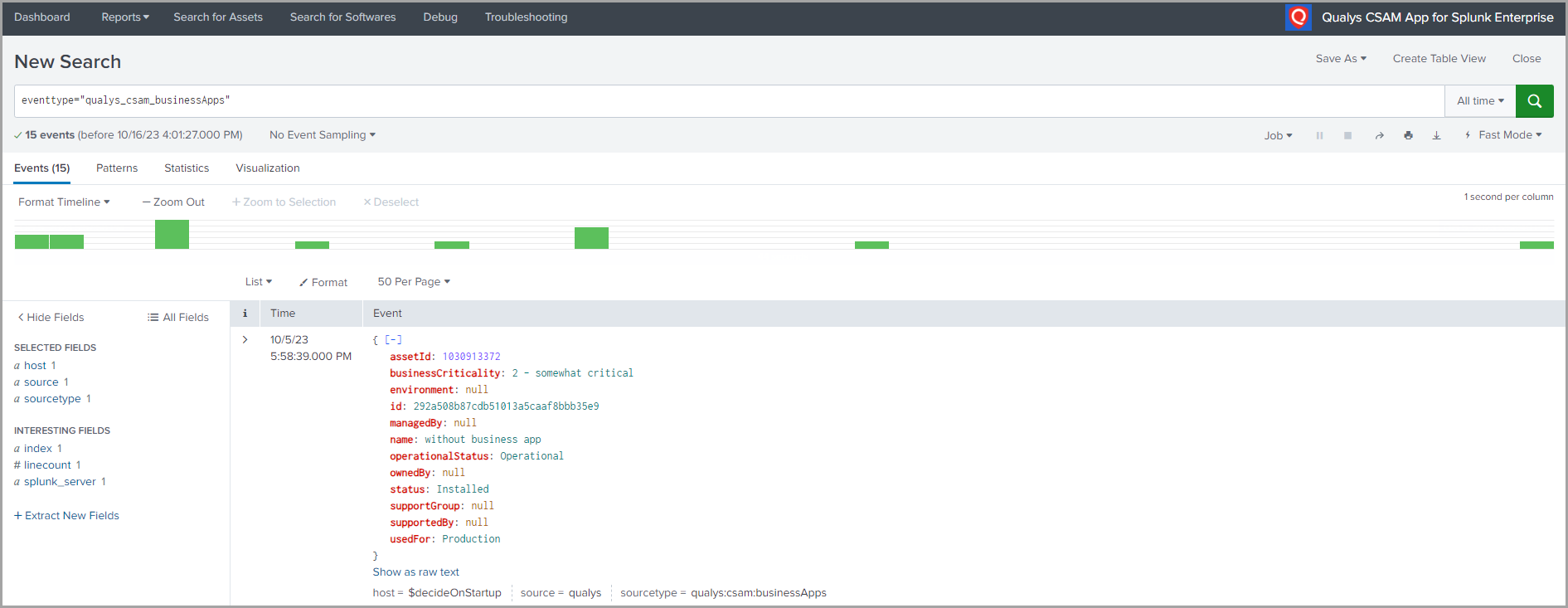Click Hide Fields

coord(51,317)
